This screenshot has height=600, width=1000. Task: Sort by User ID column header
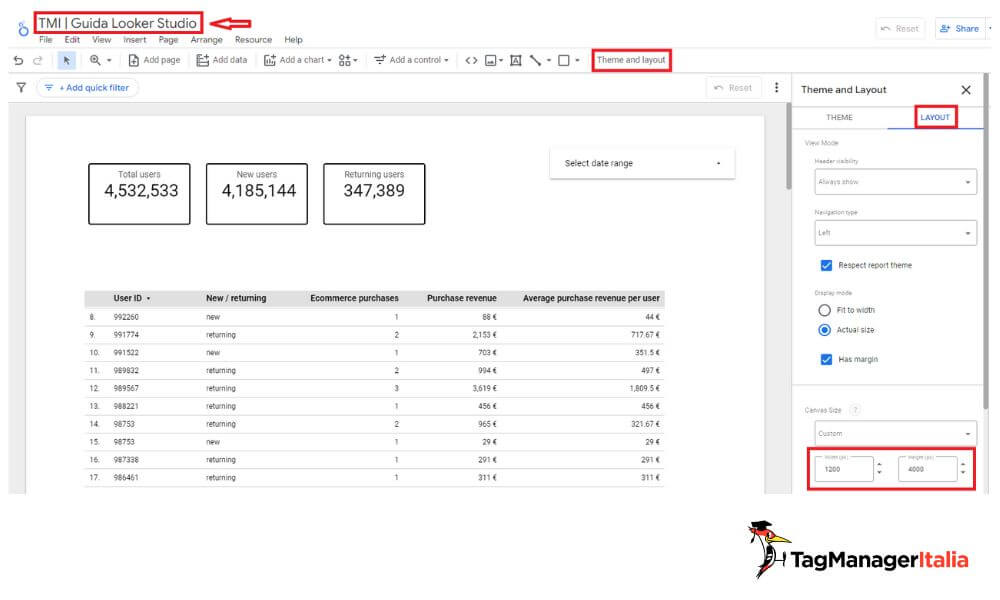click(128, 298)
